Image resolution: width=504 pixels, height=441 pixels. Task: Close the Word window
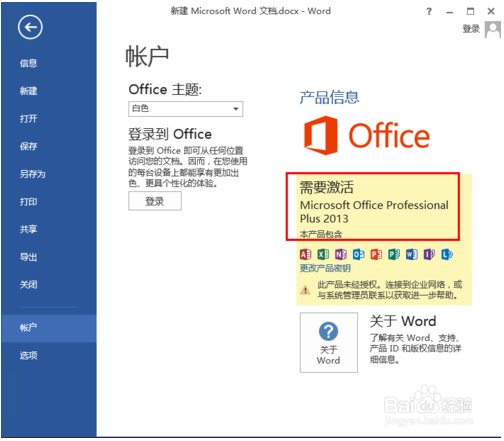(x=491, y=12)
